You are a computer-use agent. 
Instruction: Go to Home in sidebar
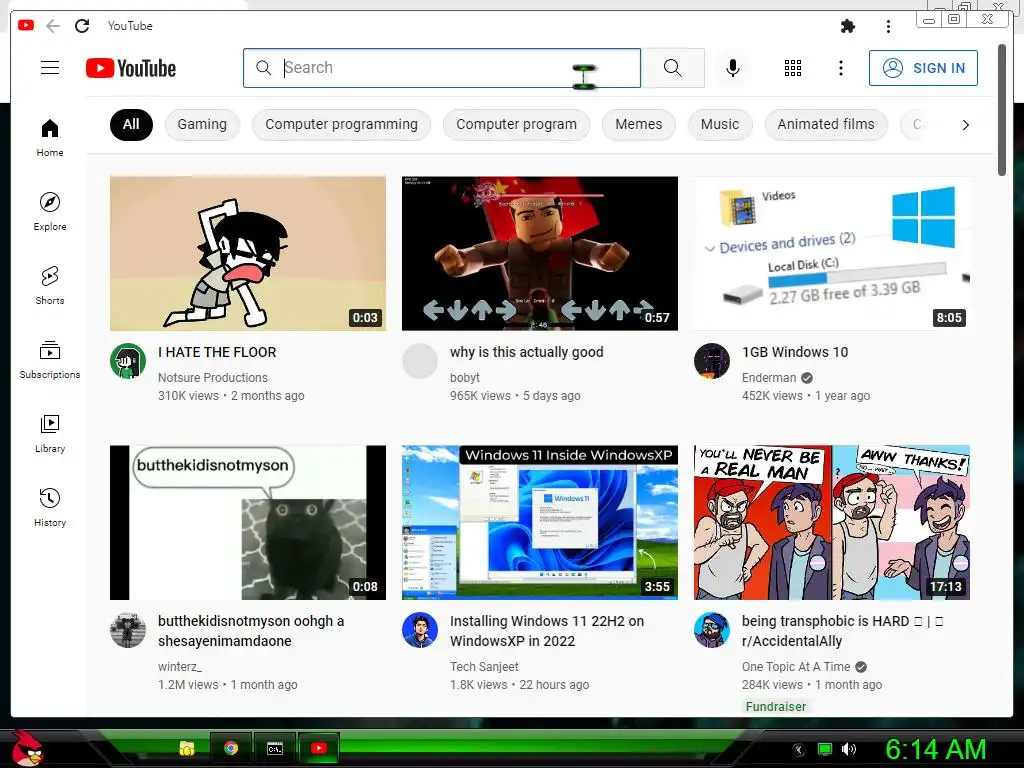click(x=50, y=138)
